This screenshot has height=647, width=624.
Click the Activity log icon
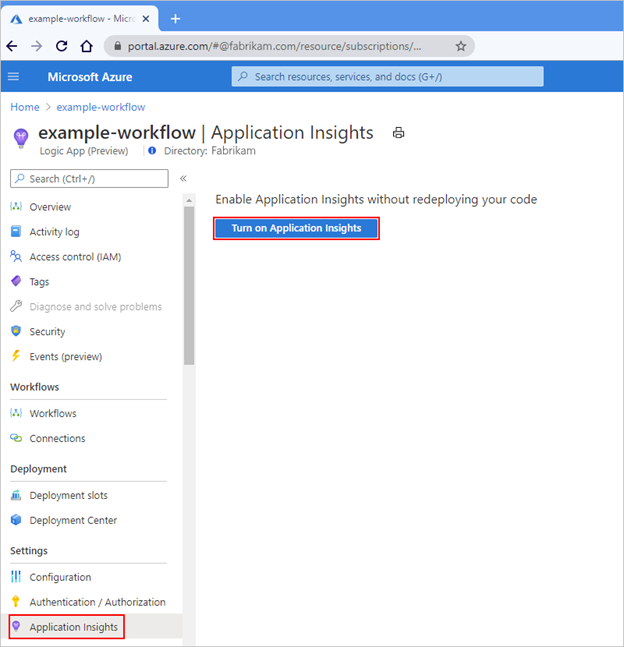(x=16, y=231)
